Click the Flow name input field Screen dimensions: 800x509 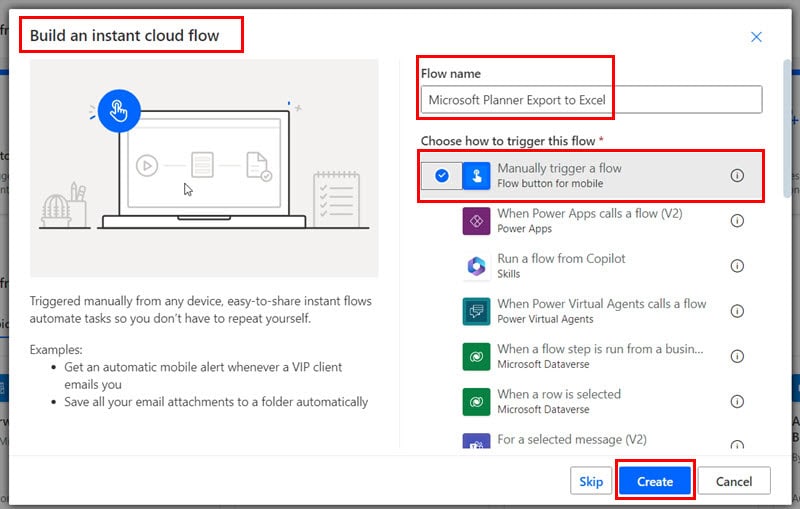(591, 99)
